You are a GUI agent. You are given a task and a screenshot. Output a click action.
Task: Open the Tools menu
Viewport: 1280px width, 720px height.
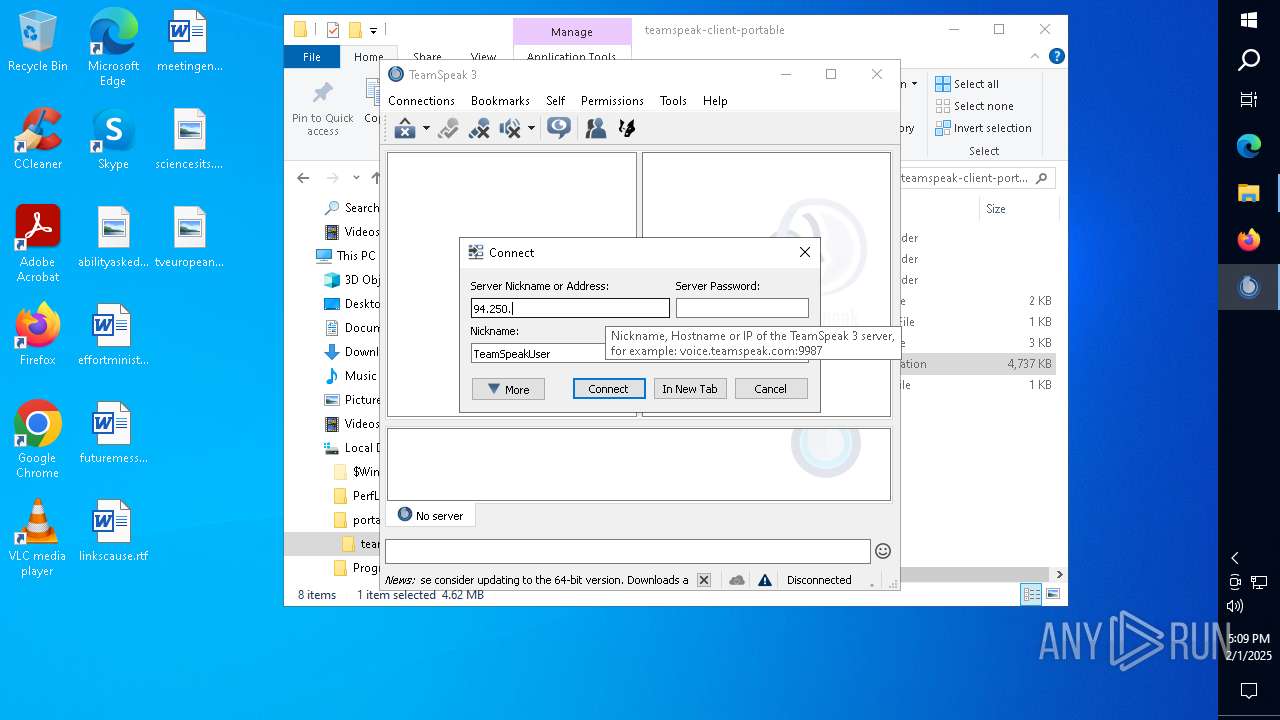click(x=673, y=101)
